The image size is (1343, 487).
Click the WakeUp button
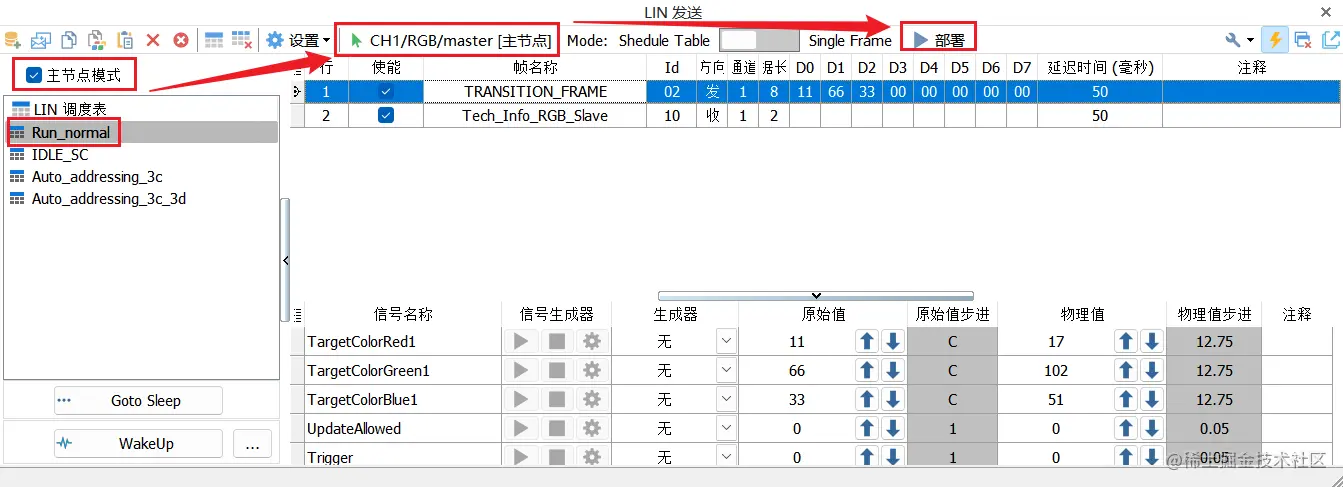pyautogui.click(x=138, y=443)
